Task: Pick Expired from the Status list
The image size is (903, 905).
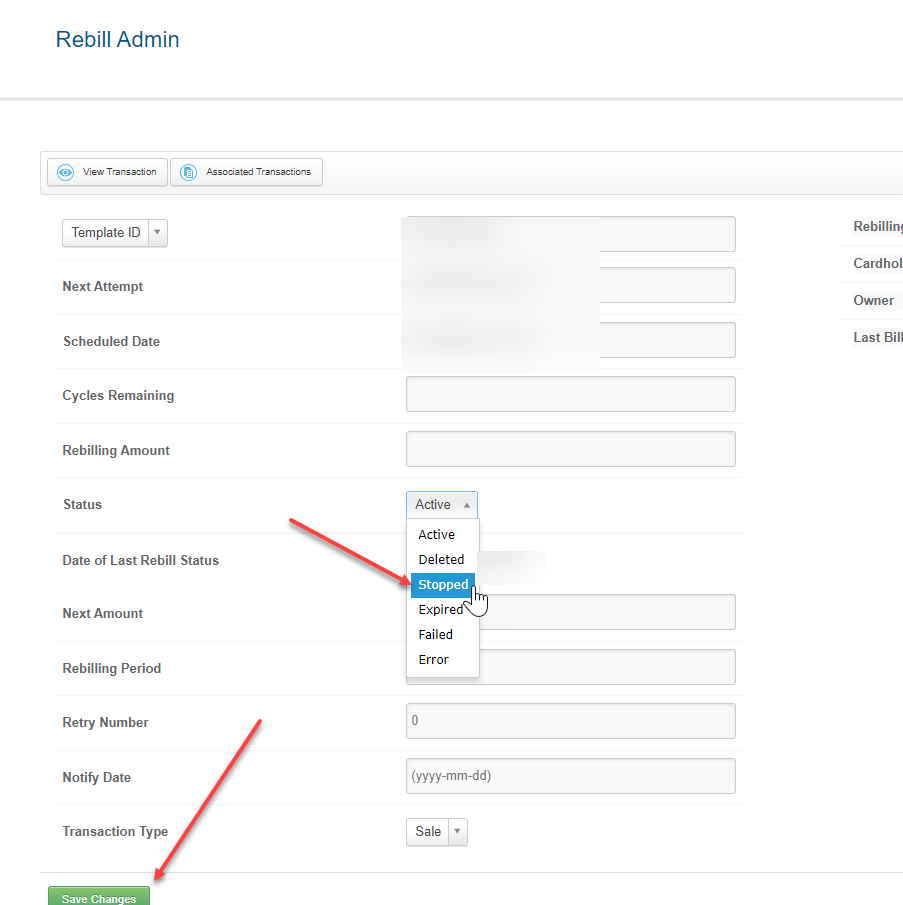Action: point(440,610)
